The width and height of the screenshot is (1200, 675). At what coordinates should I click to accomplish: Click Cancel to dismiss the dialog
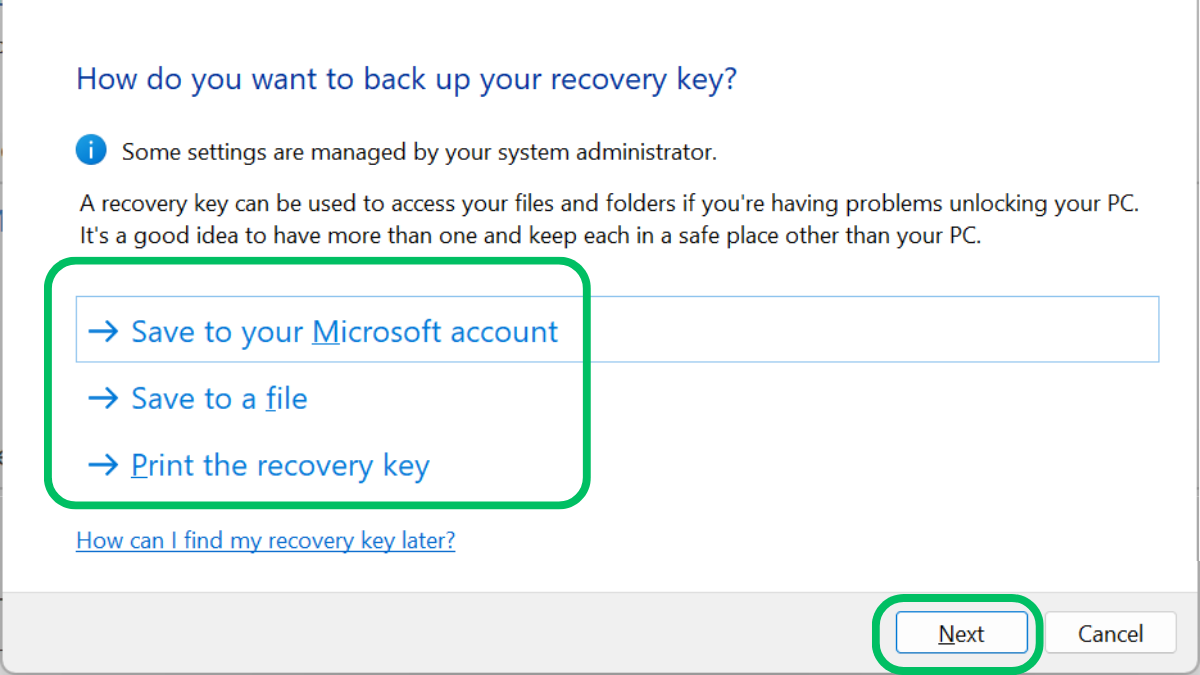1110,633
